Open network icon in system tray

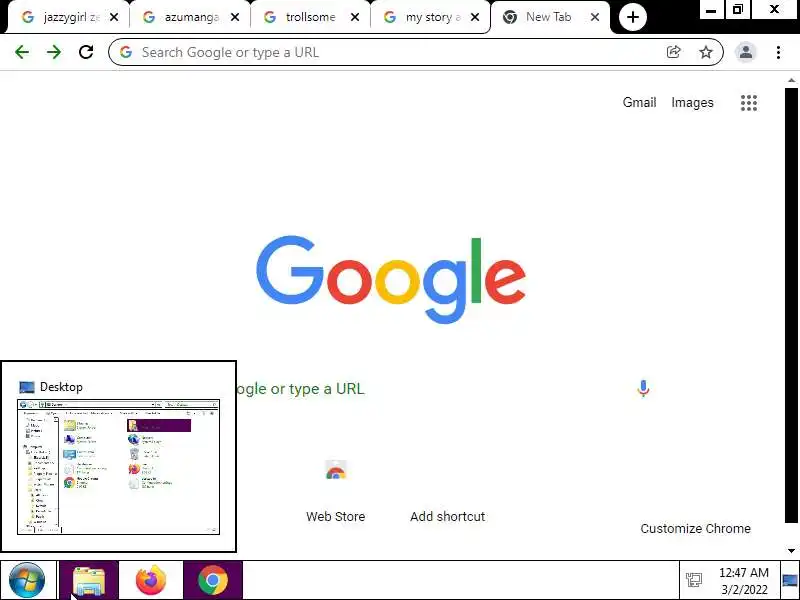pyautogui.click(x=693, y=580)
